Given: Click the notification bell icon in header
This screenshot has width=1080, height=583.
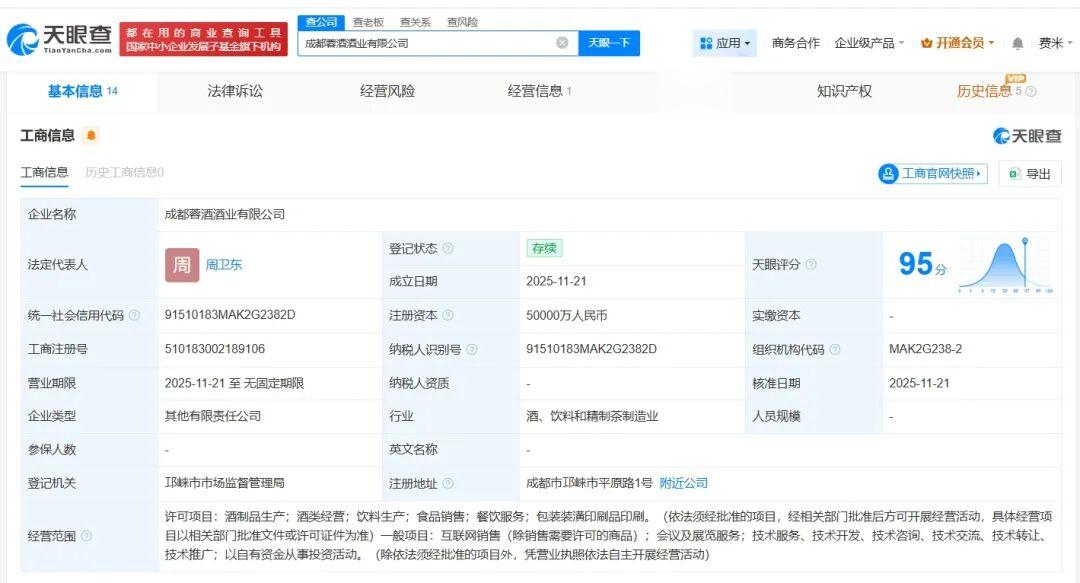Looking at the screenshot, I should pos(1018,43).
